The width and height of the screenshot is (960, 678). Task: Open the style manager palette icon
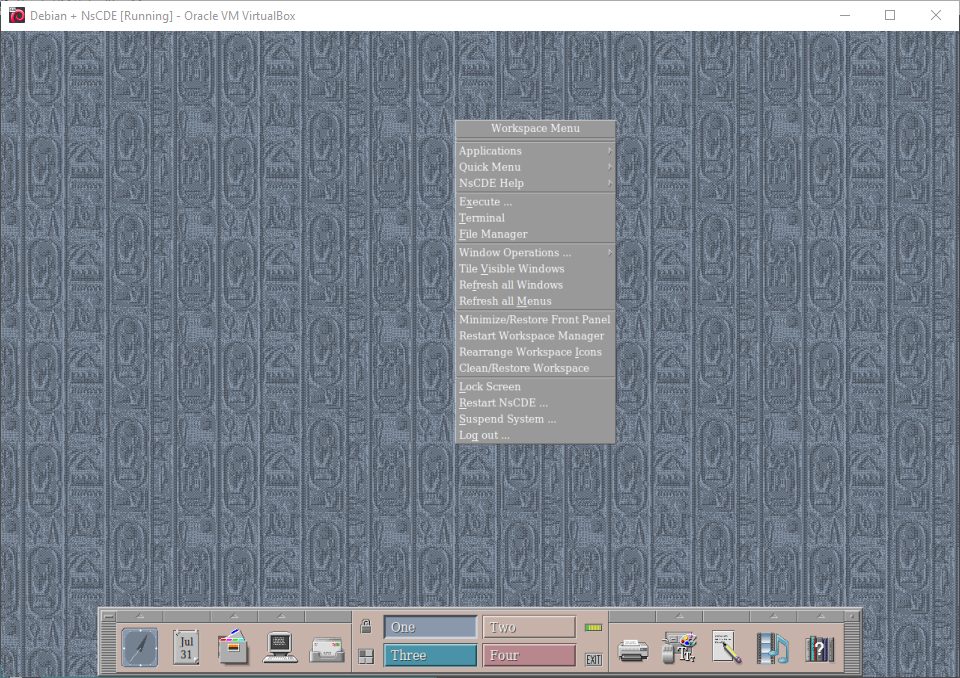680,648
